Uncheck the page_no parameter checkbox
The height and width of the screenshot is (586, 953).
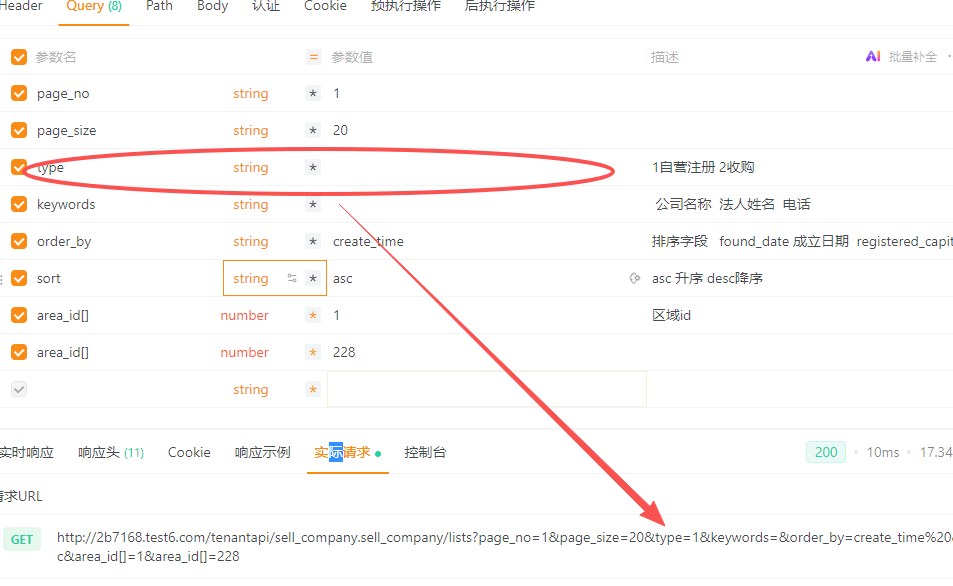coord(18,93)
